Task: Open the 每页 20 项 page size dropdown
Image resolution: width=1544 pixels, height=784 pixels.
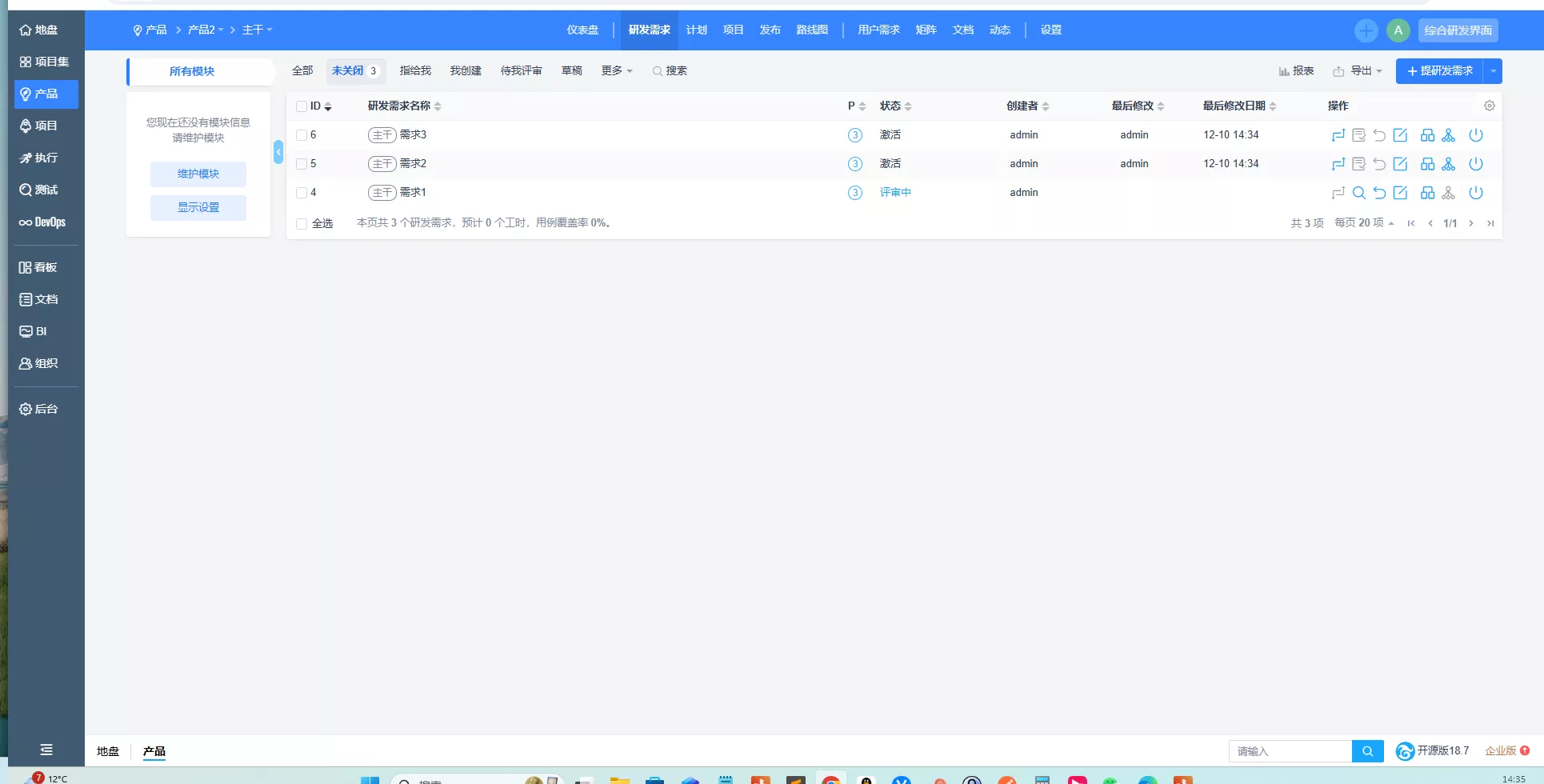Action: pos(1363,223)
